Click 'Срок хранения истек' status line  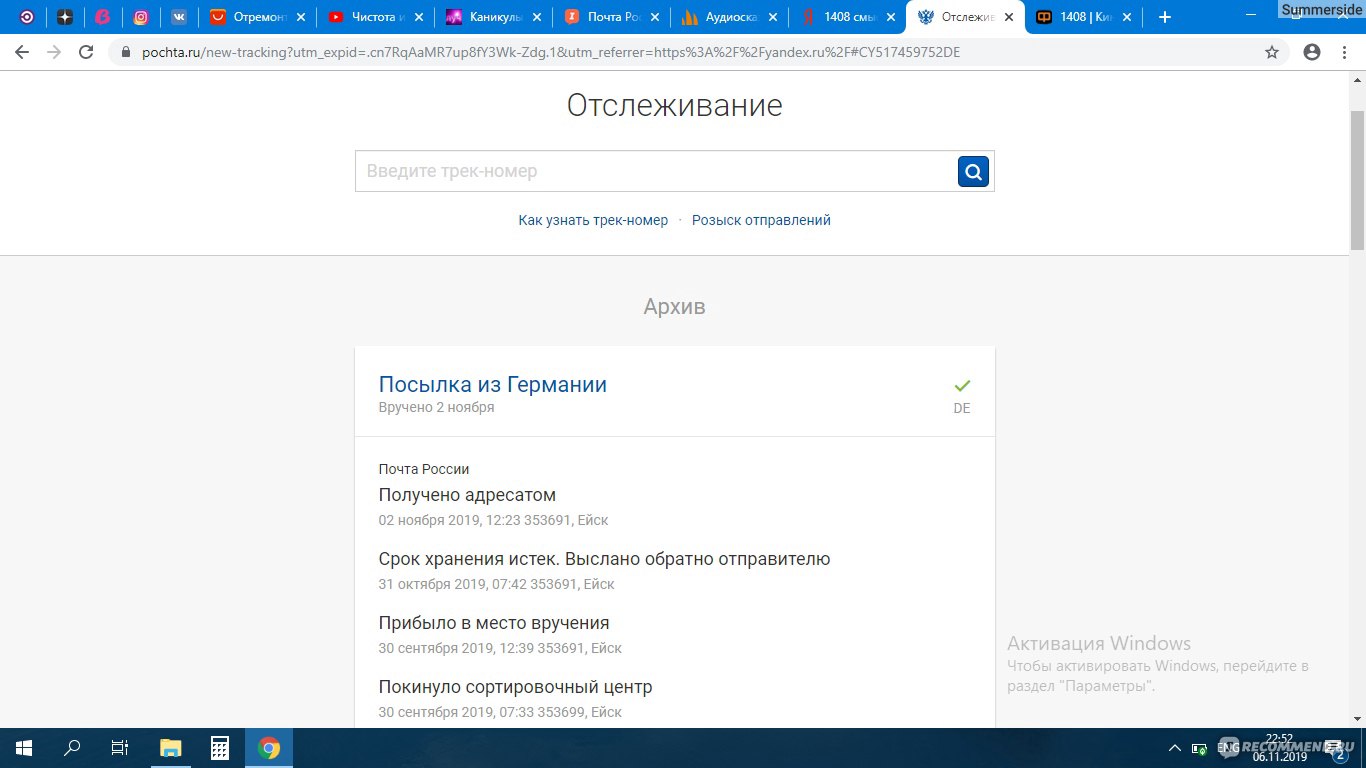point(604,559)
